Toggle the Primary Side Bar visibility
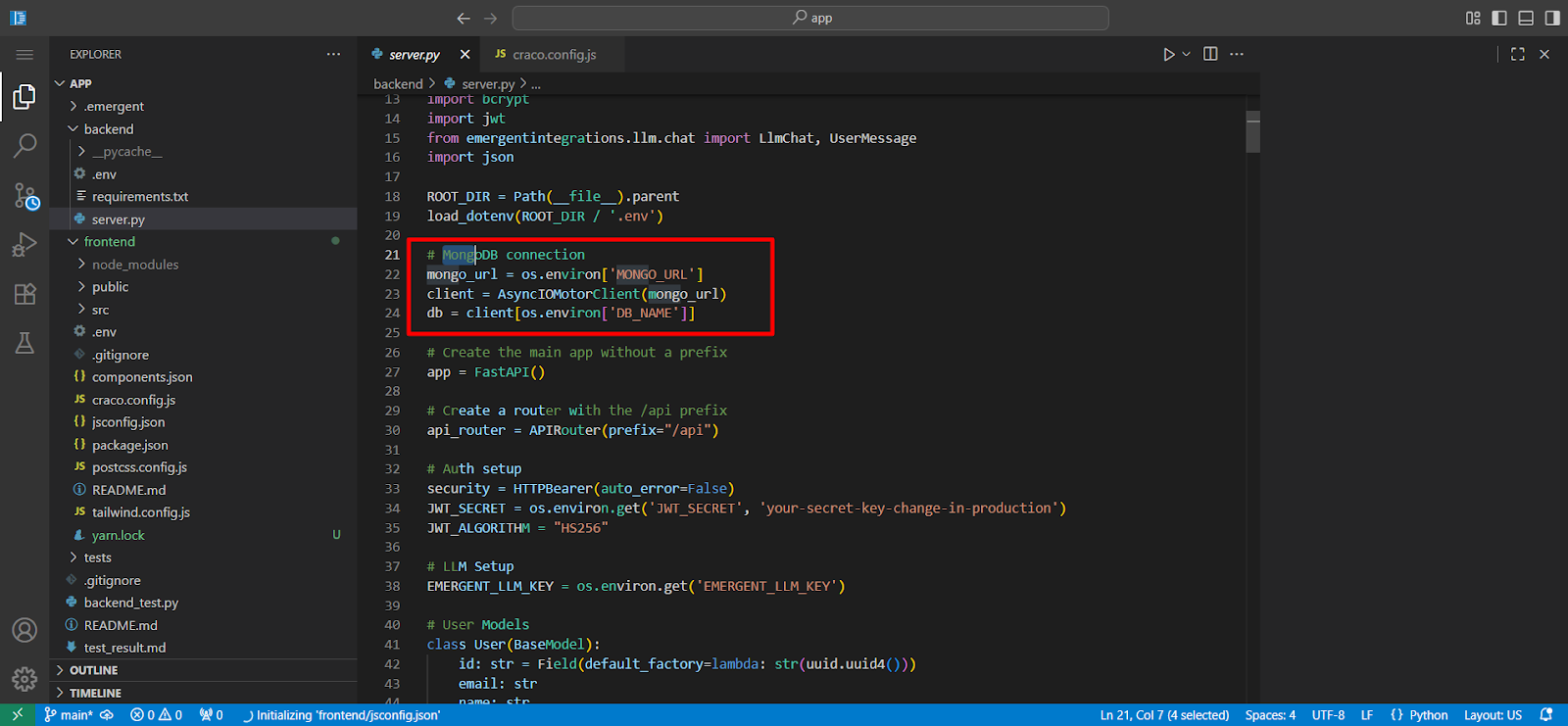The image size is (1568, 726). pyautogui.click(x=1499, y=18)
